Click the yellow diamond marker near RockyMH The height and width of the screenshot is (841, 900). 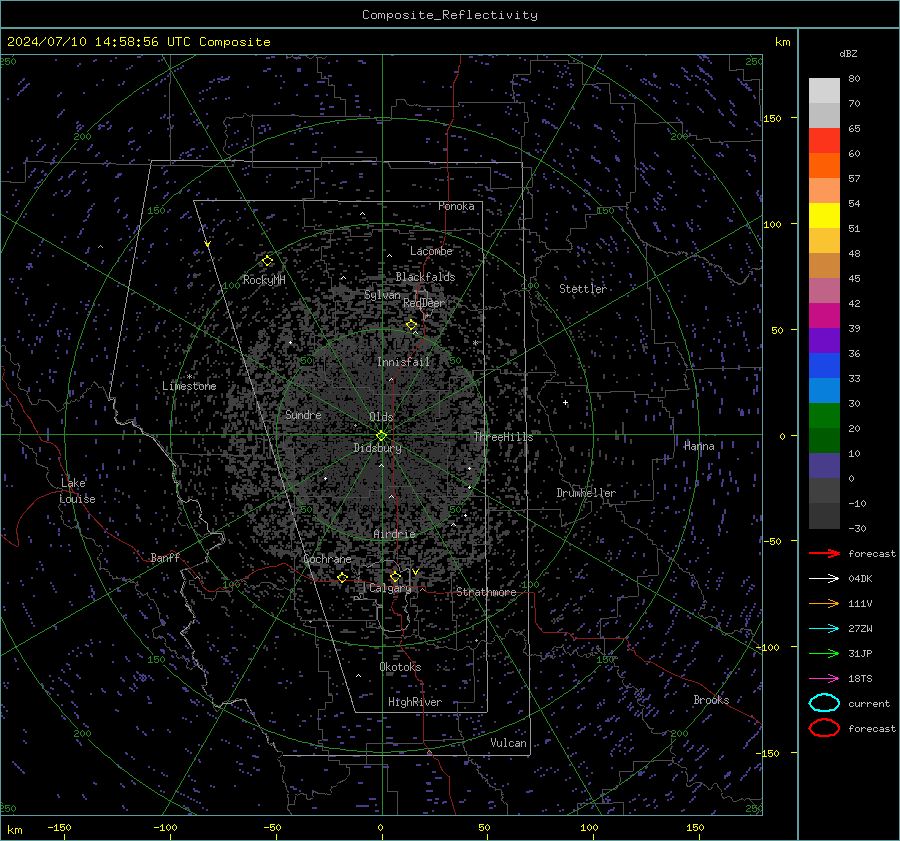pyautogui.click(x=267, y=261)
